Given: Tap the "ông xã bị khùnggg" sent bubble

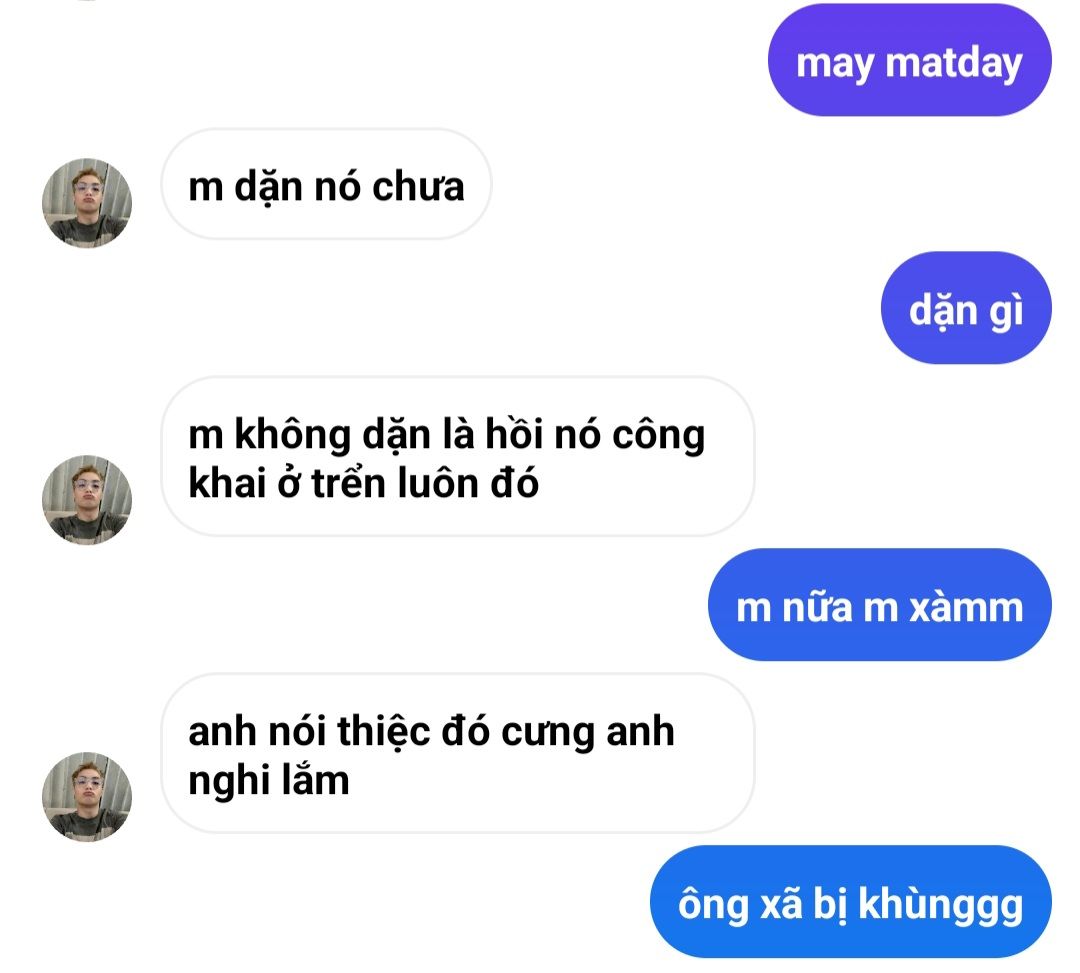Looking at the screenshot, I should coord(851,901).
